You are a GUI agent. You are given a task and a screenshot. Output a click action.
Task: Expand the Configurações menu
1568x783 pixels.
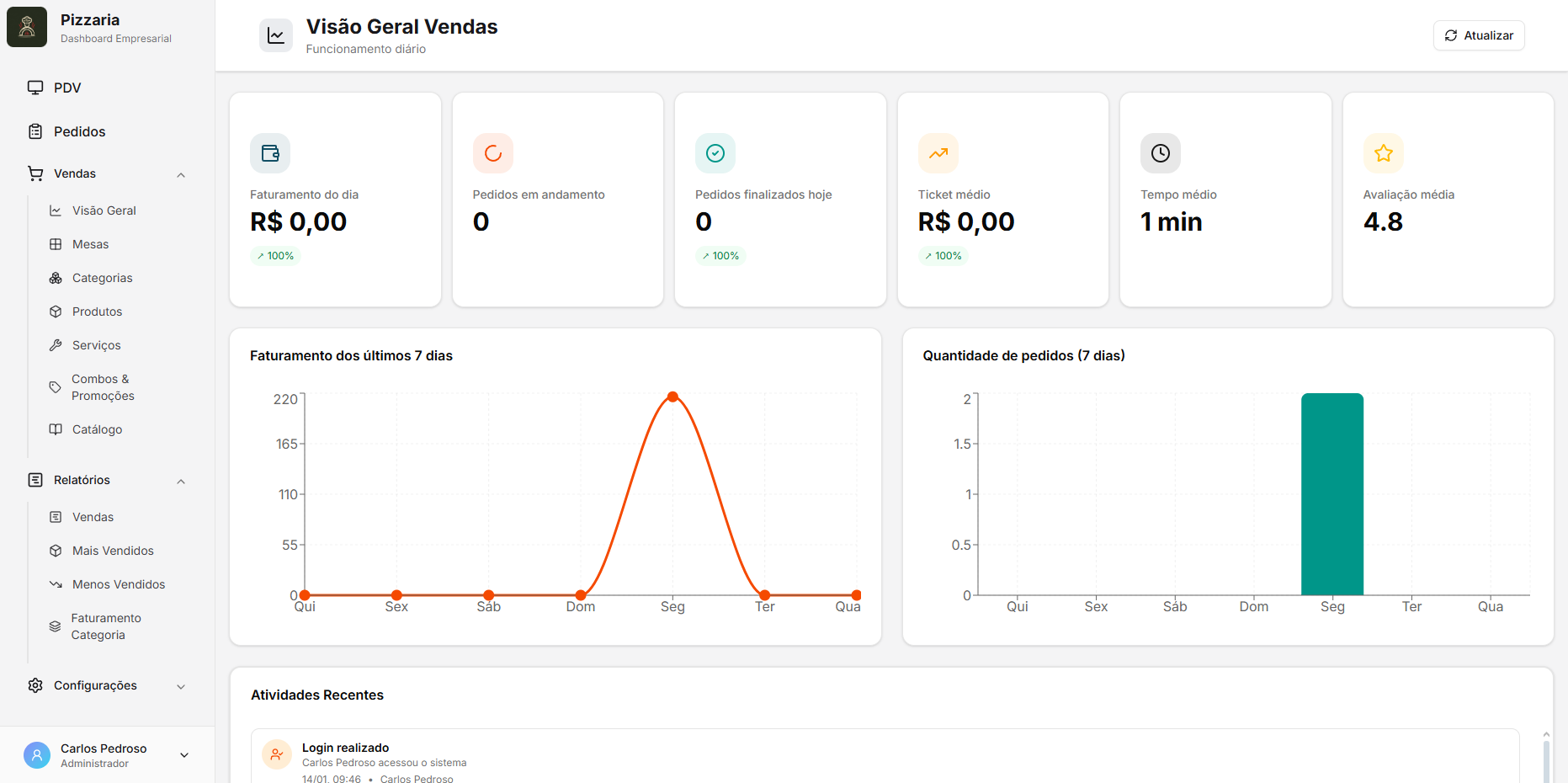click(180, 685)
